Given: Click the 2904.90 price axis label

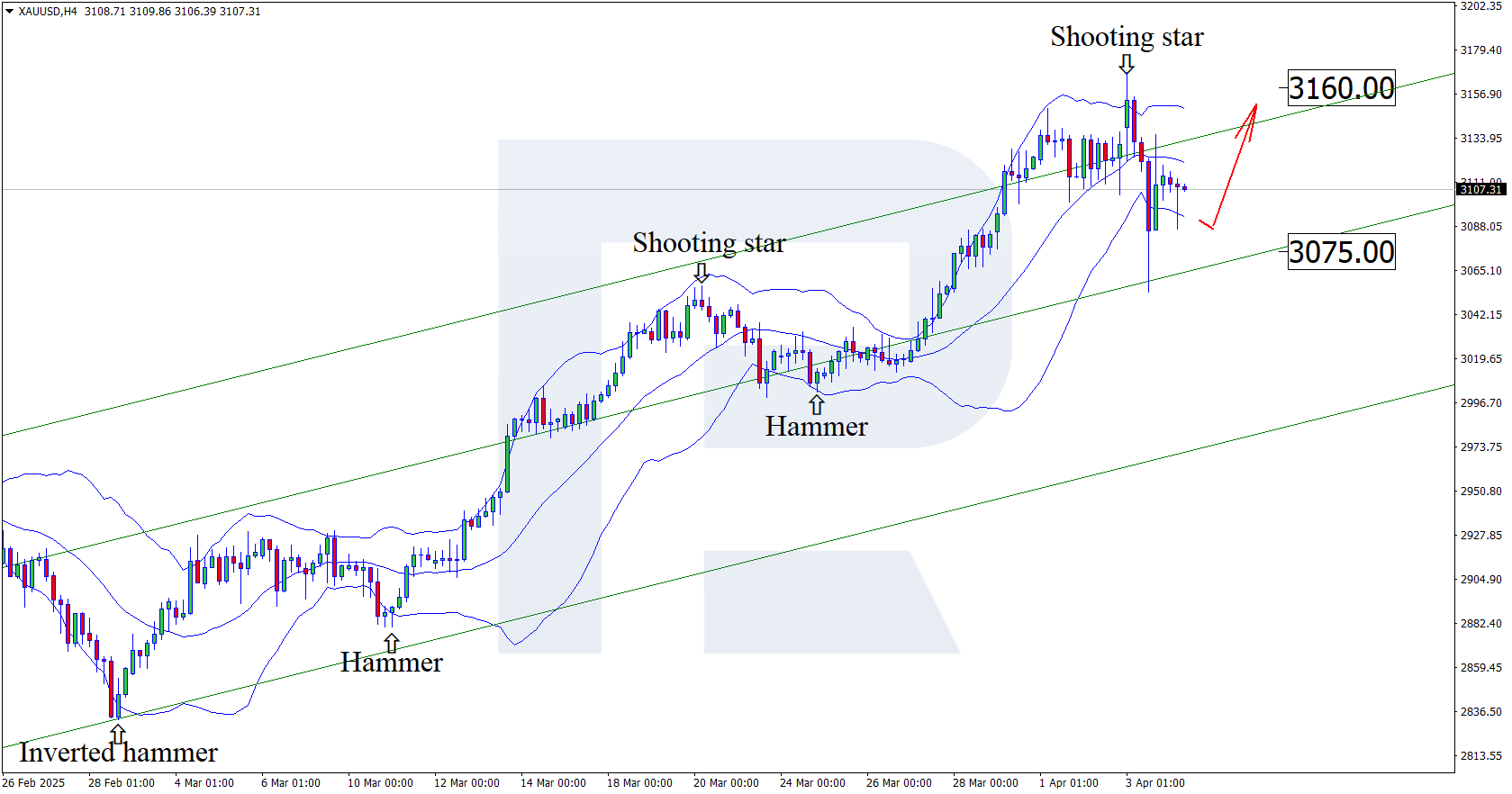Looking at the screenshot, I should [x=1481, y=580].
